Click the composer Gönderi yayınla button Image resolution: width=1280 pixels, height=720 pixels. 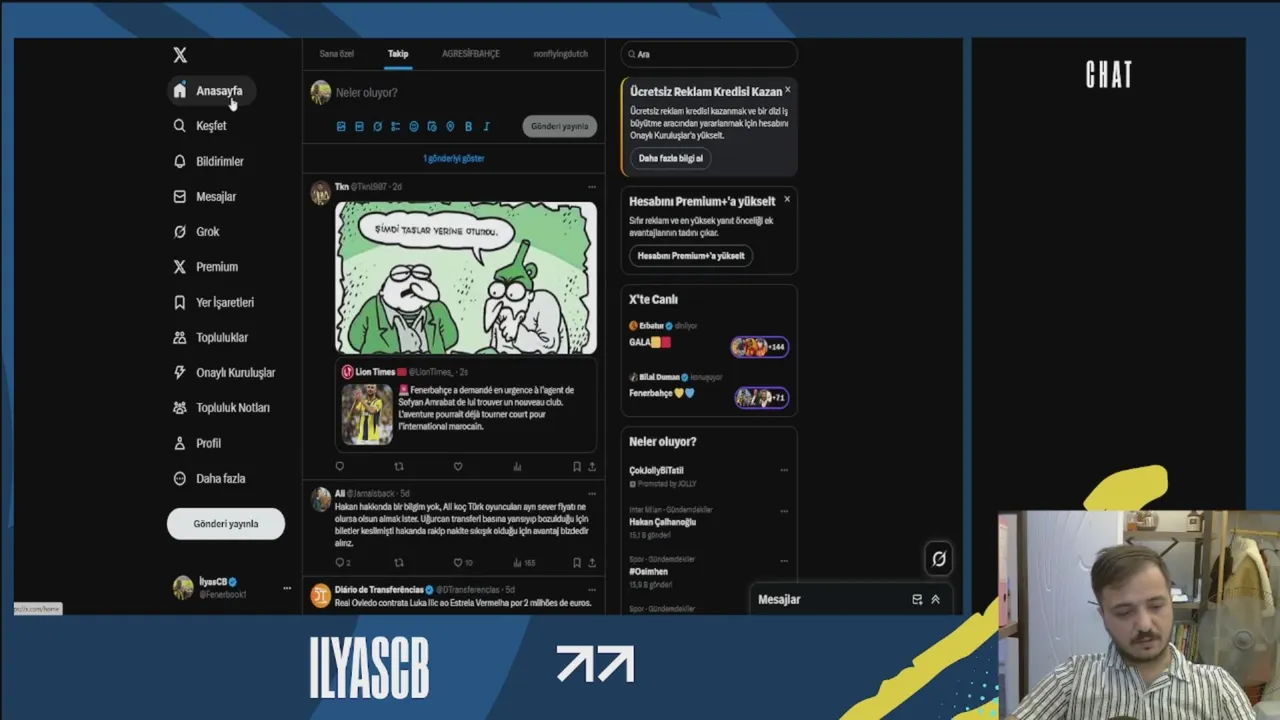point(560,126)
